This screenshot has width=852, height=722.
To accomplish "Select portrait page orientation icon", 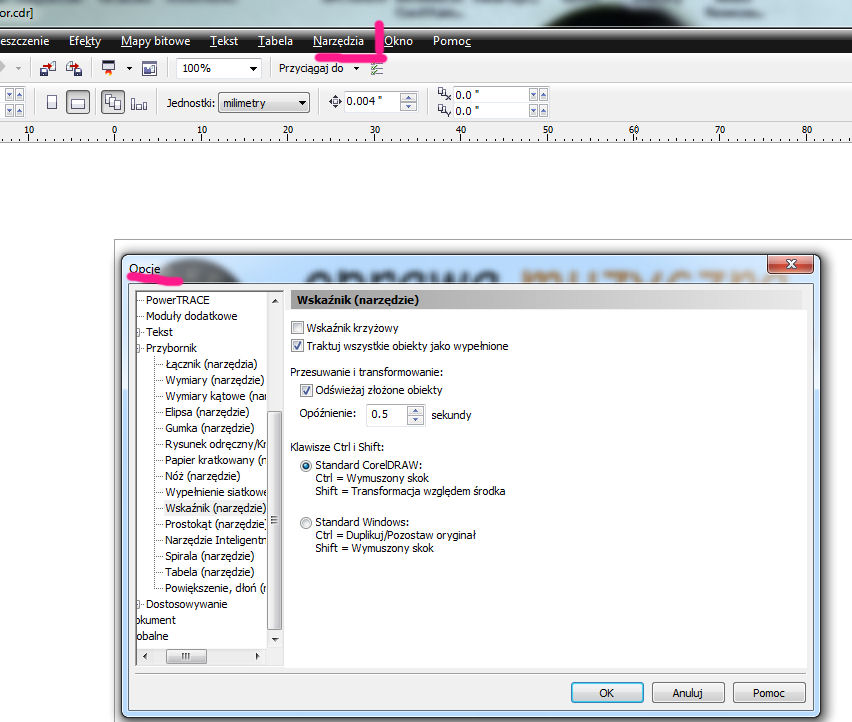I will 52,102.
